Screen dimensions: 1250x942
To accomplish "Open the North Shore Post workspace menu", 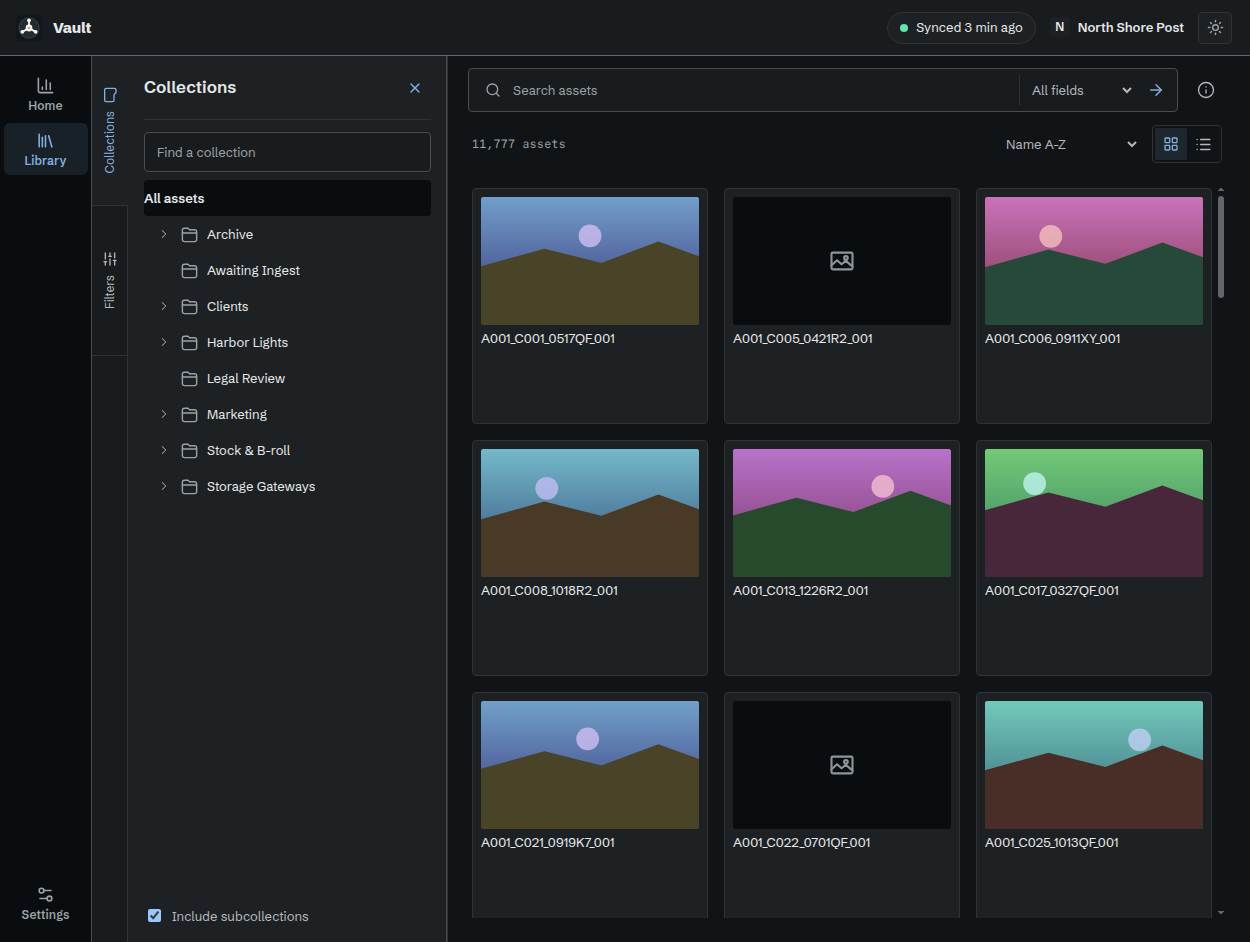I will (1118, 28).
